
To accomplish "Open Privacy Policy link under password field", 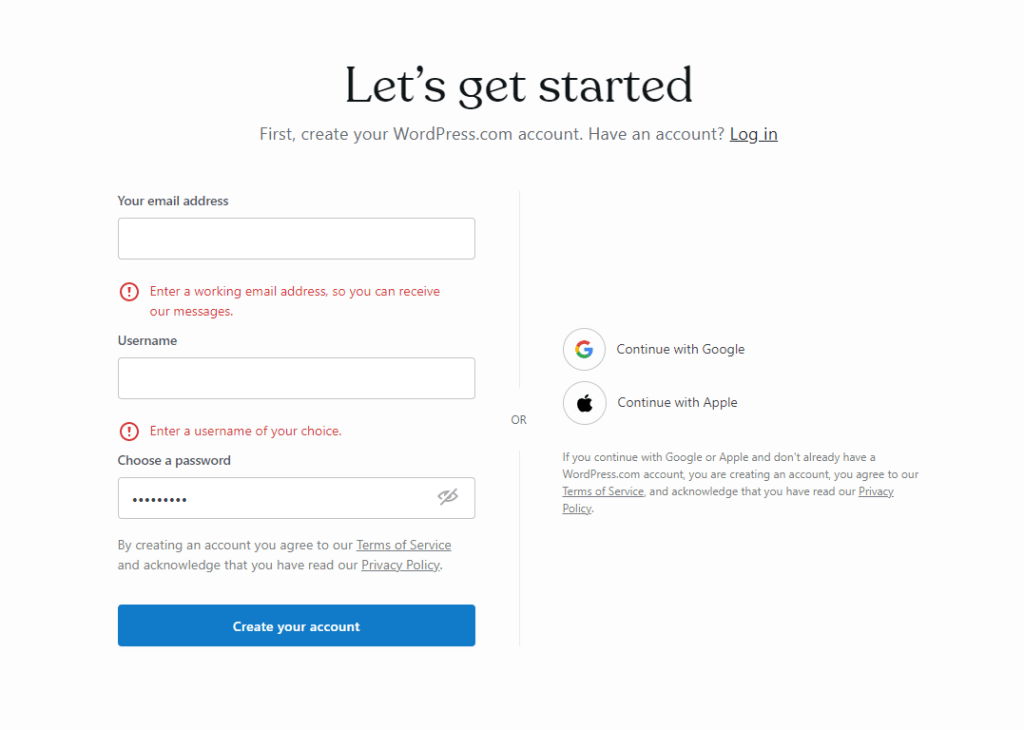I will tap(400, 565).
